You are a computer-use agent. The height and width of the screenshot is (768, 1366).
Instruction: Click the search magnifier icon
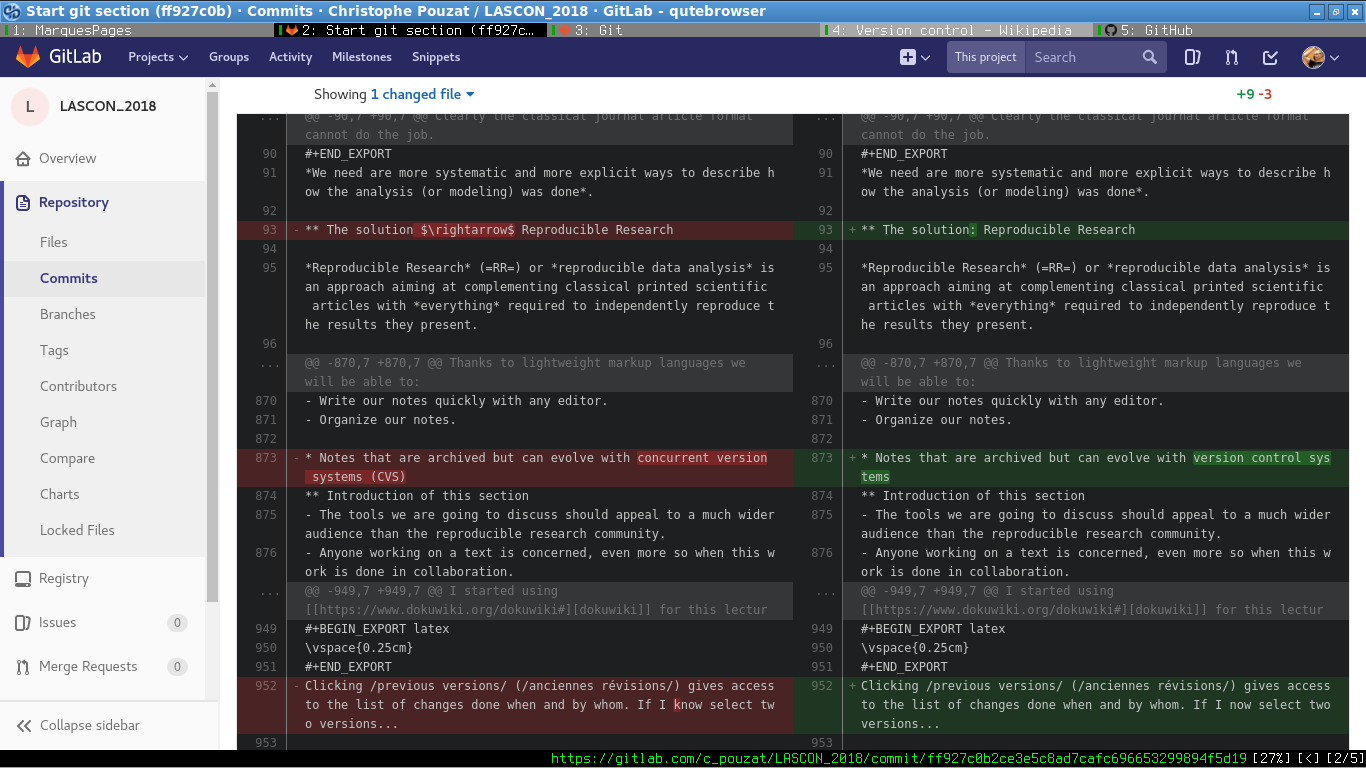(1150, 57)
